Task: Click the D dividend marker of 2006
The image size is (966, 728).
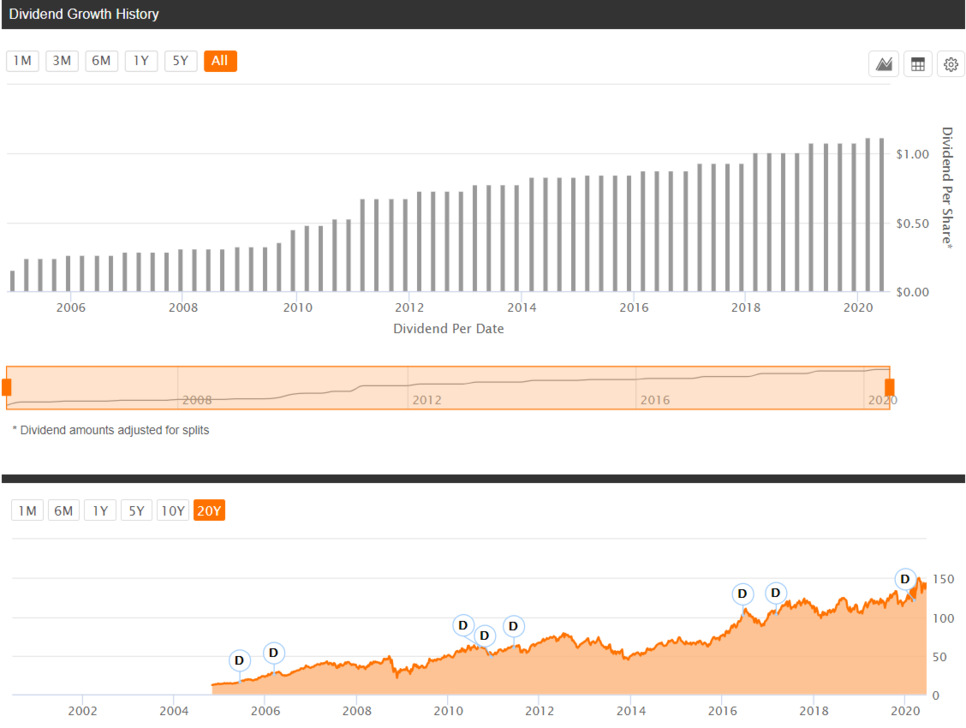Action: pyautogui.click(x=274, y=653)
